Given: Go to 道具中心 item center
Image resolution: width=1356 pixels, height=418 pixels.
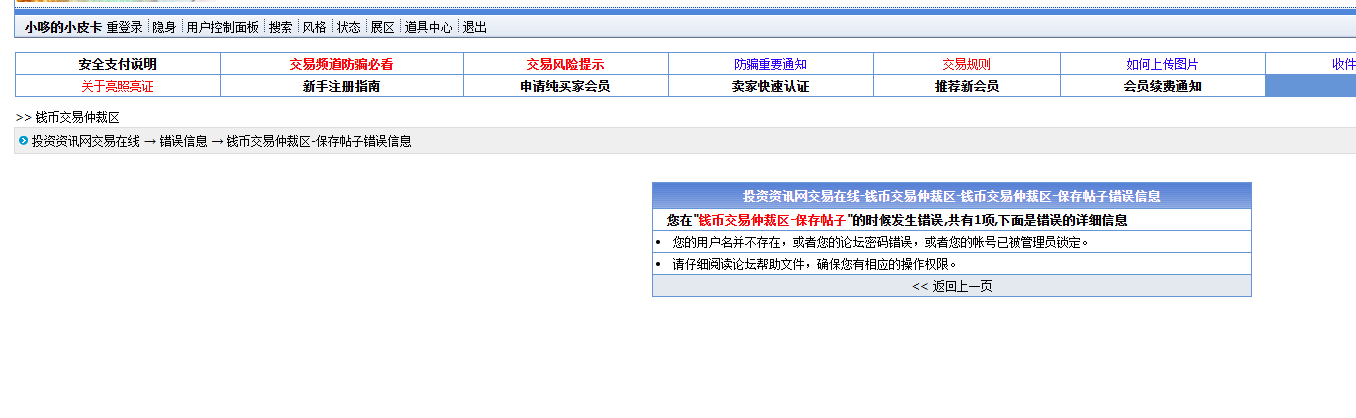Looking at the screenshot, I should [x=428, y=27].
